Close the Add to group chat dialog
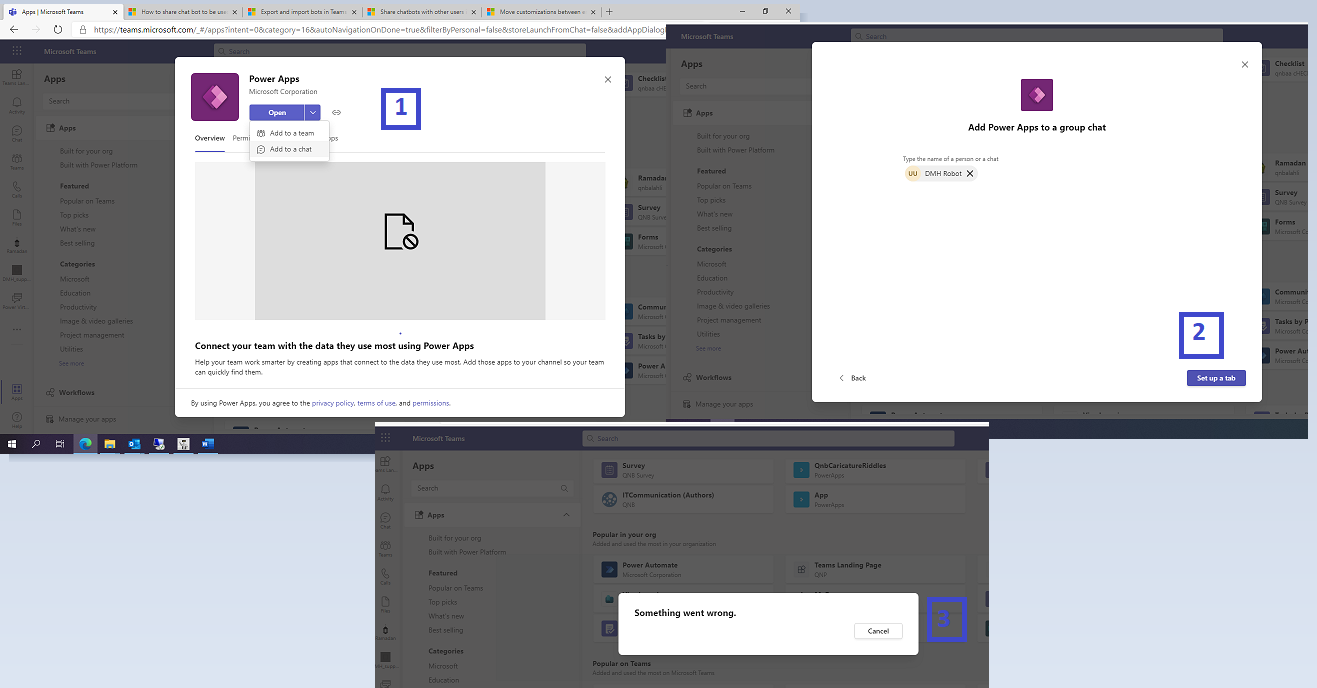This screenshot has height=688, width=1317. (x=1245, y=64)
